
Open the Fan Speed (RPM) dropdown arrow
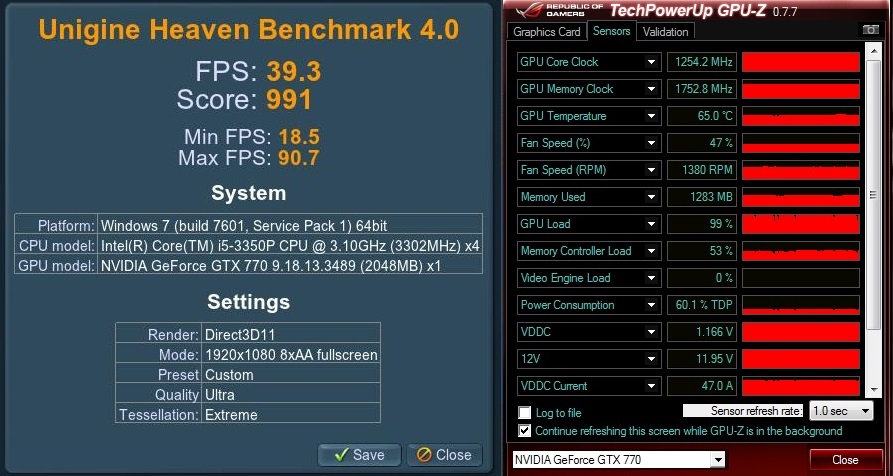652,170
